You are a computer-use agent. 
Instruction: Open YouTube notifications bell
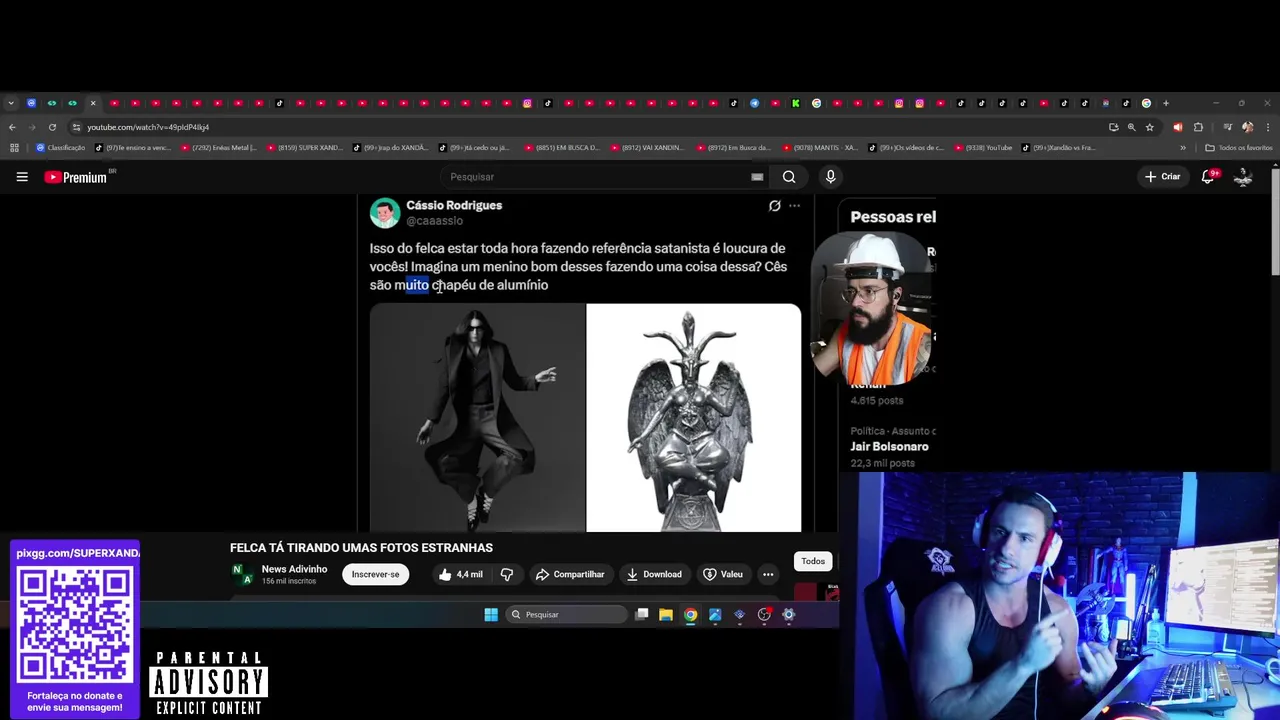1208,177
